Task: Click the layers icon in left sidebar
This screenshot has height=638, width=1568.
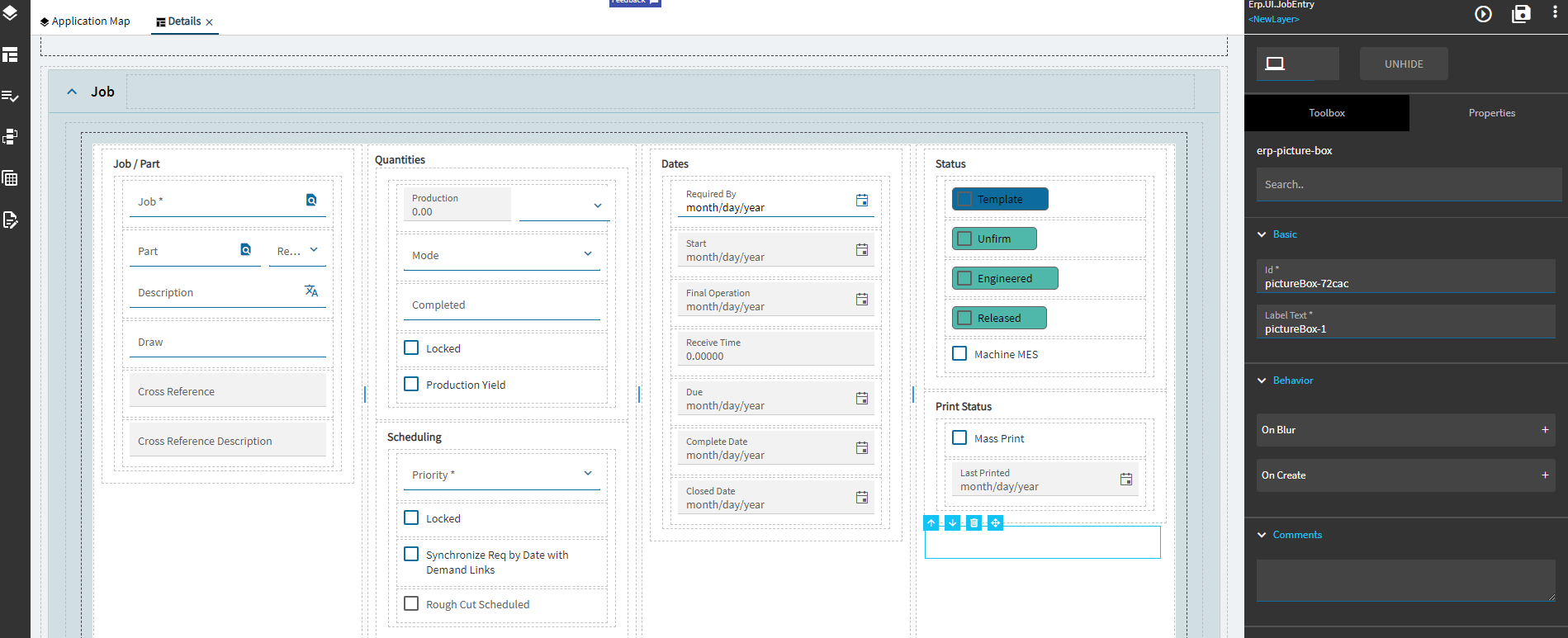Action: [x=11, y=12]
